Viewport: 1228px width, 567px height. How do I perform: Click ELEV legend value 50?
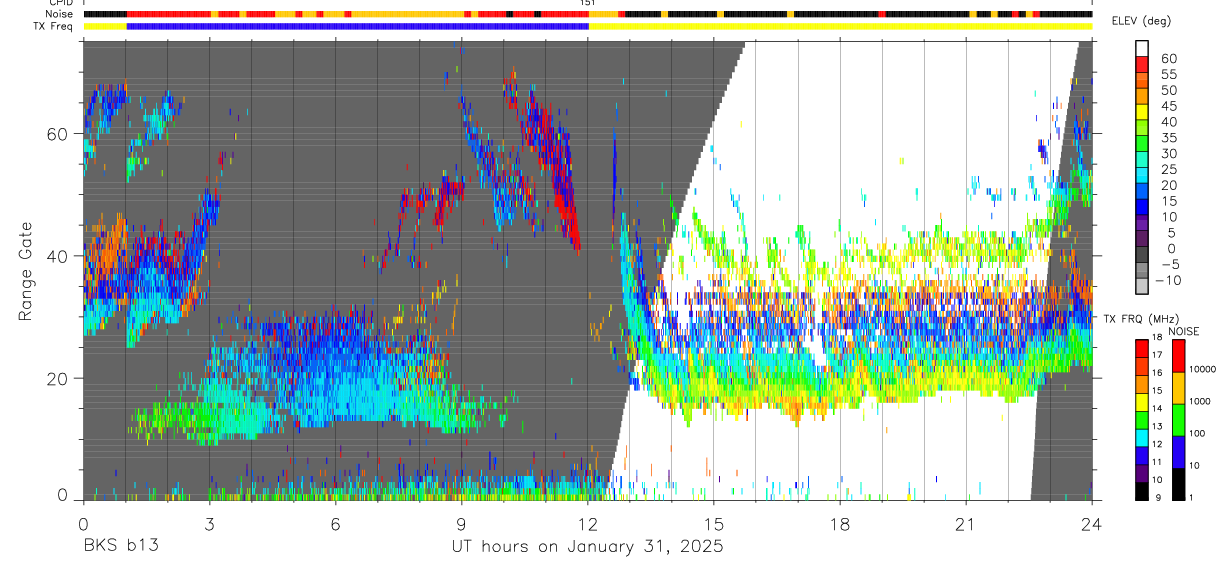[x=1168, y=91]
